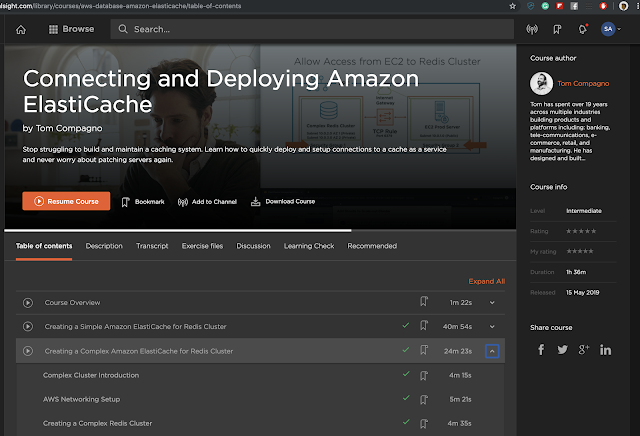Bookmark the Creating a Simple cluster module
This screenshot has height=436, width=640.
[424, 326]
